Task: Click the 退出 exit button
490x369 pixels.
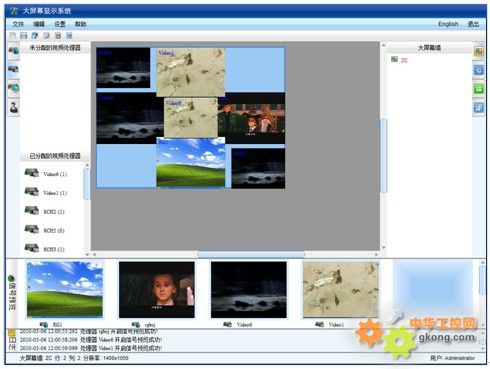Action: (473, 24)
